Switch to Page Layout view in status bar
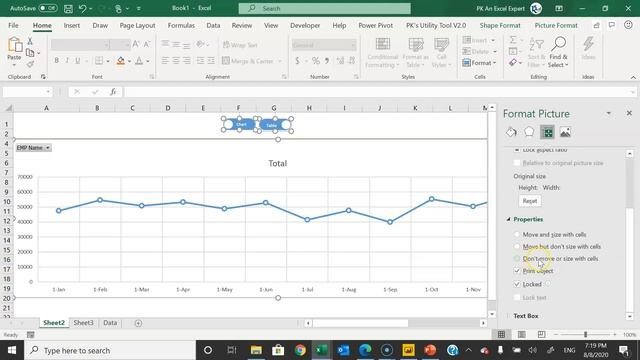Screen dimensions: 640x360 (x=522, y=334)
